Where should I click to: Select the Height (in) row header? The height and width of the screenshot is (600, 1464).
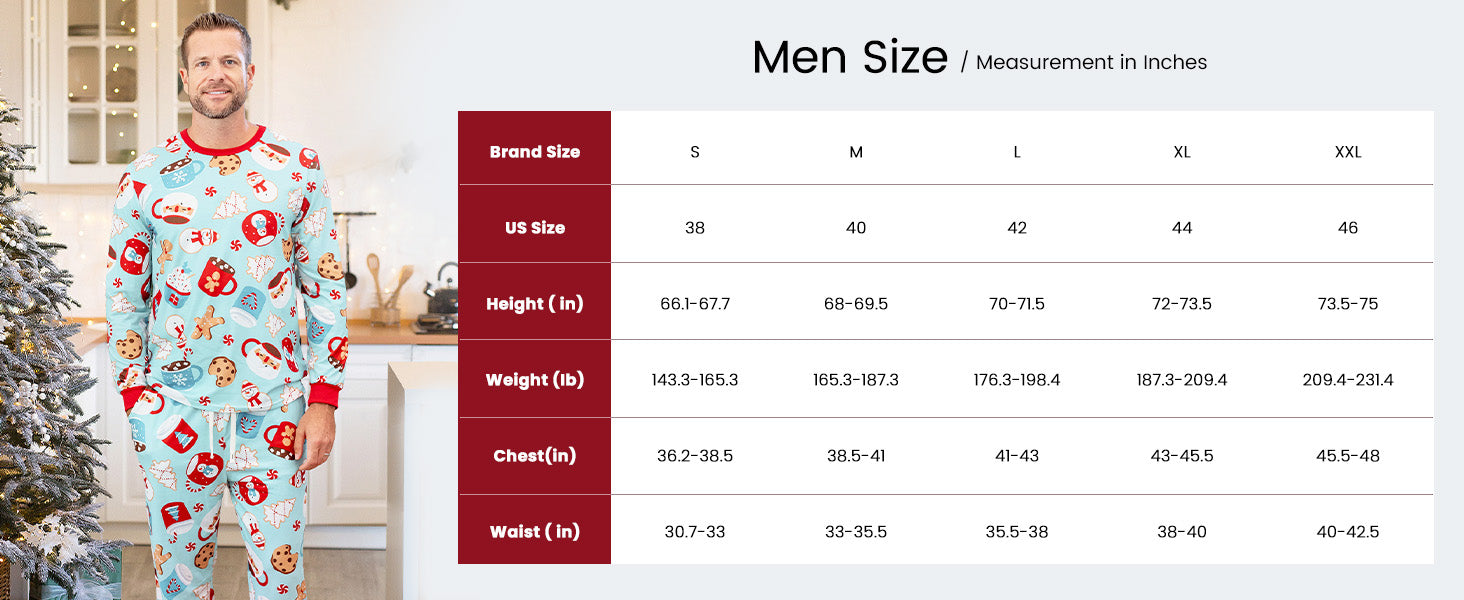coord(535,304)
